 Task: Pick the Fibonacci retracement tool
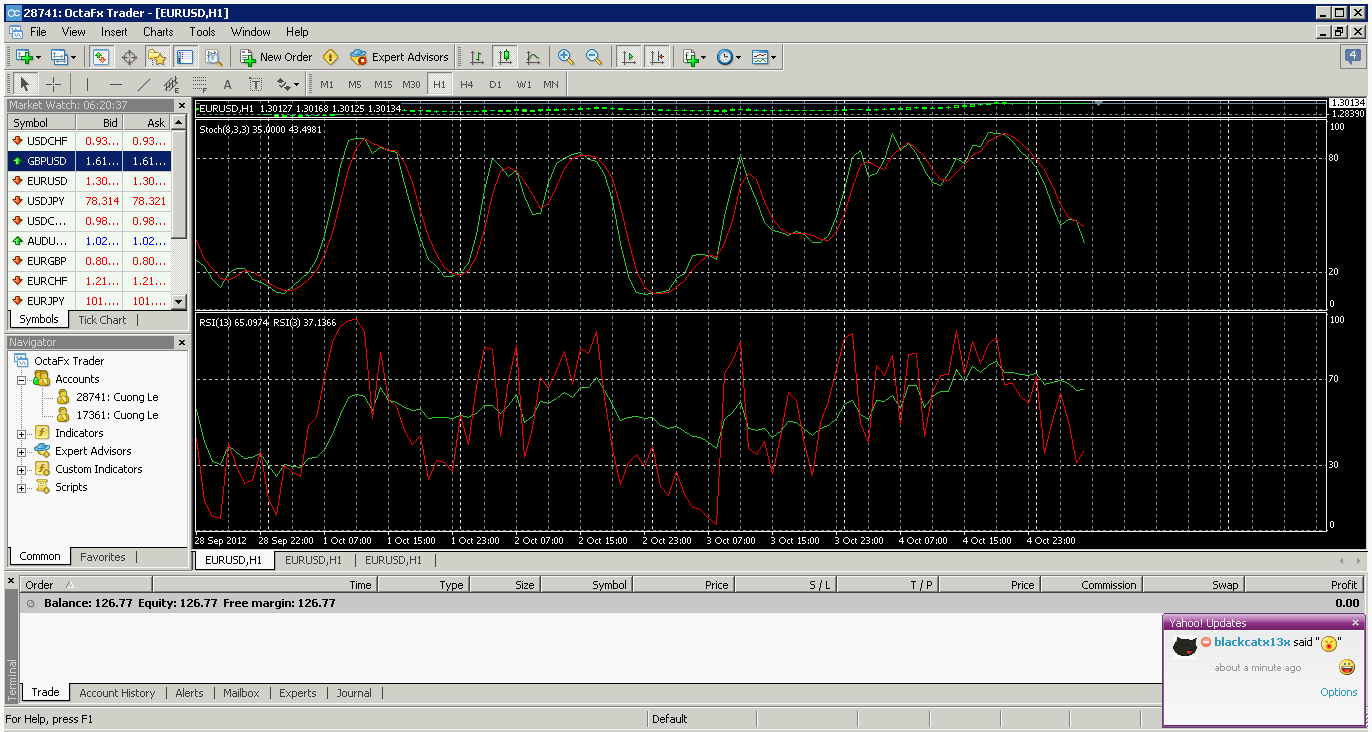point(200,84)
